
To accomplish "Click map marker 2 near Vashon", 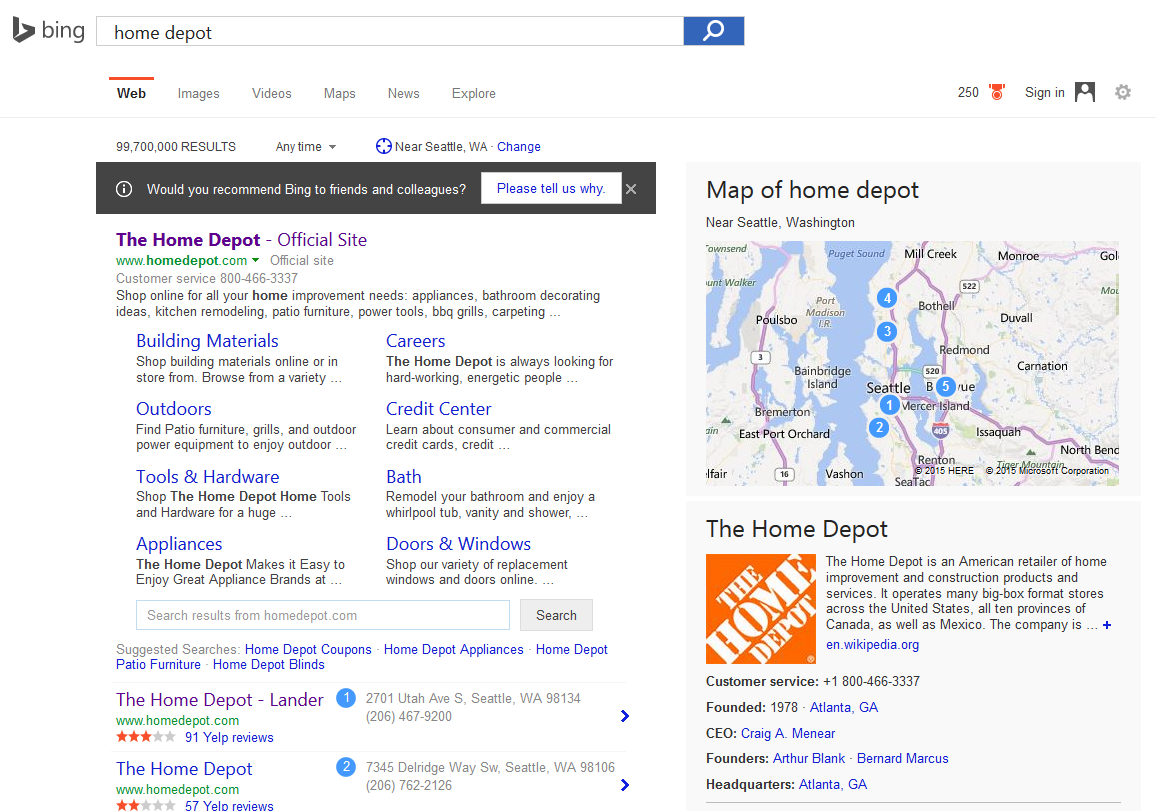I will (878, 427).
